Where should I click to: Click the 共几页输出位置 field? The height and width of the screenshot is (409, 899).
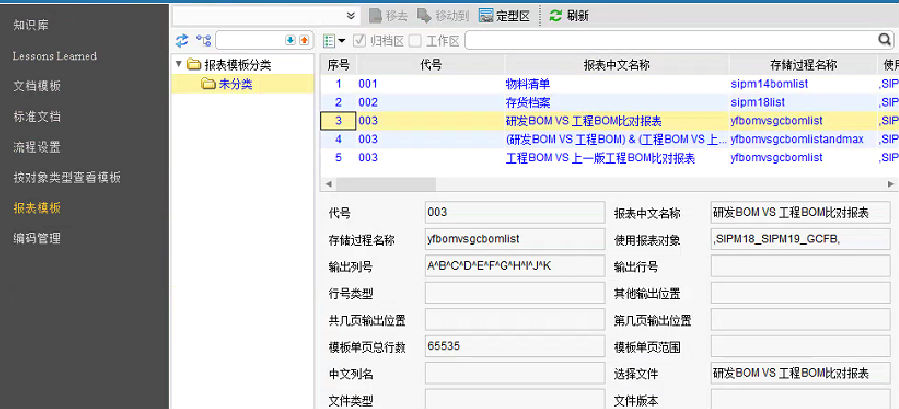[515, 320]
